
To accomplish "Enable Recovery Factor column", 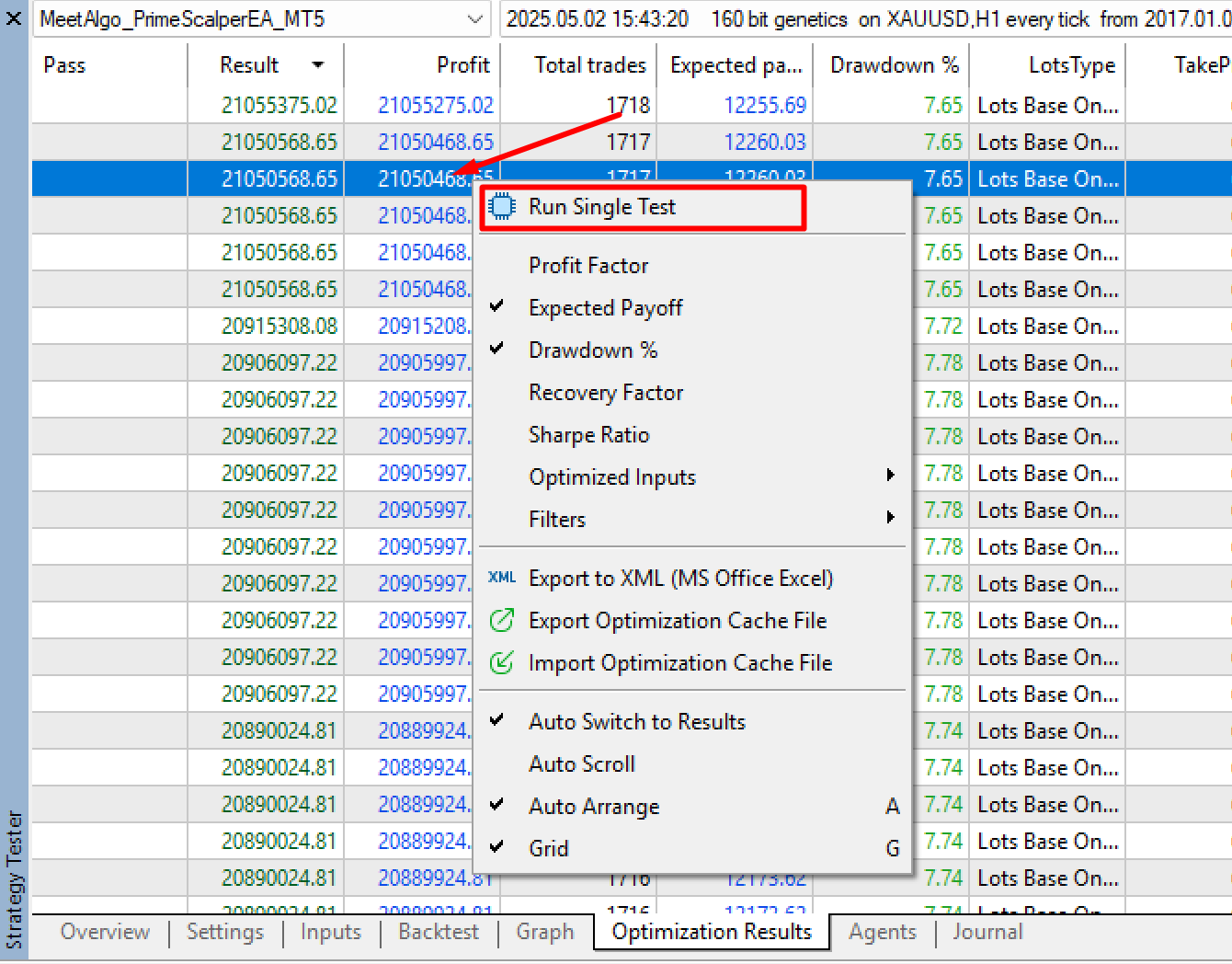I will click(606, 393).
